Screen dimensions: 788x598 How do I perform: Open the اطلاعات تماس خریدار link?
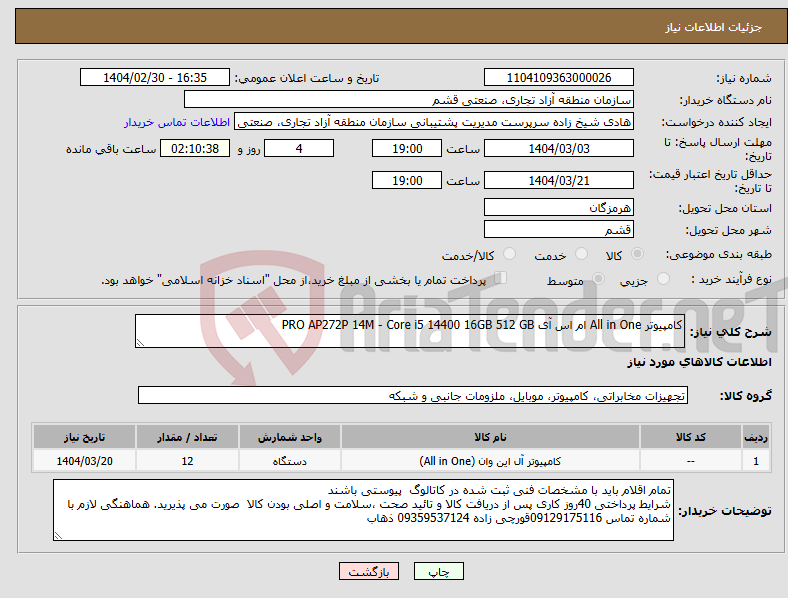(x=177, y=122)
